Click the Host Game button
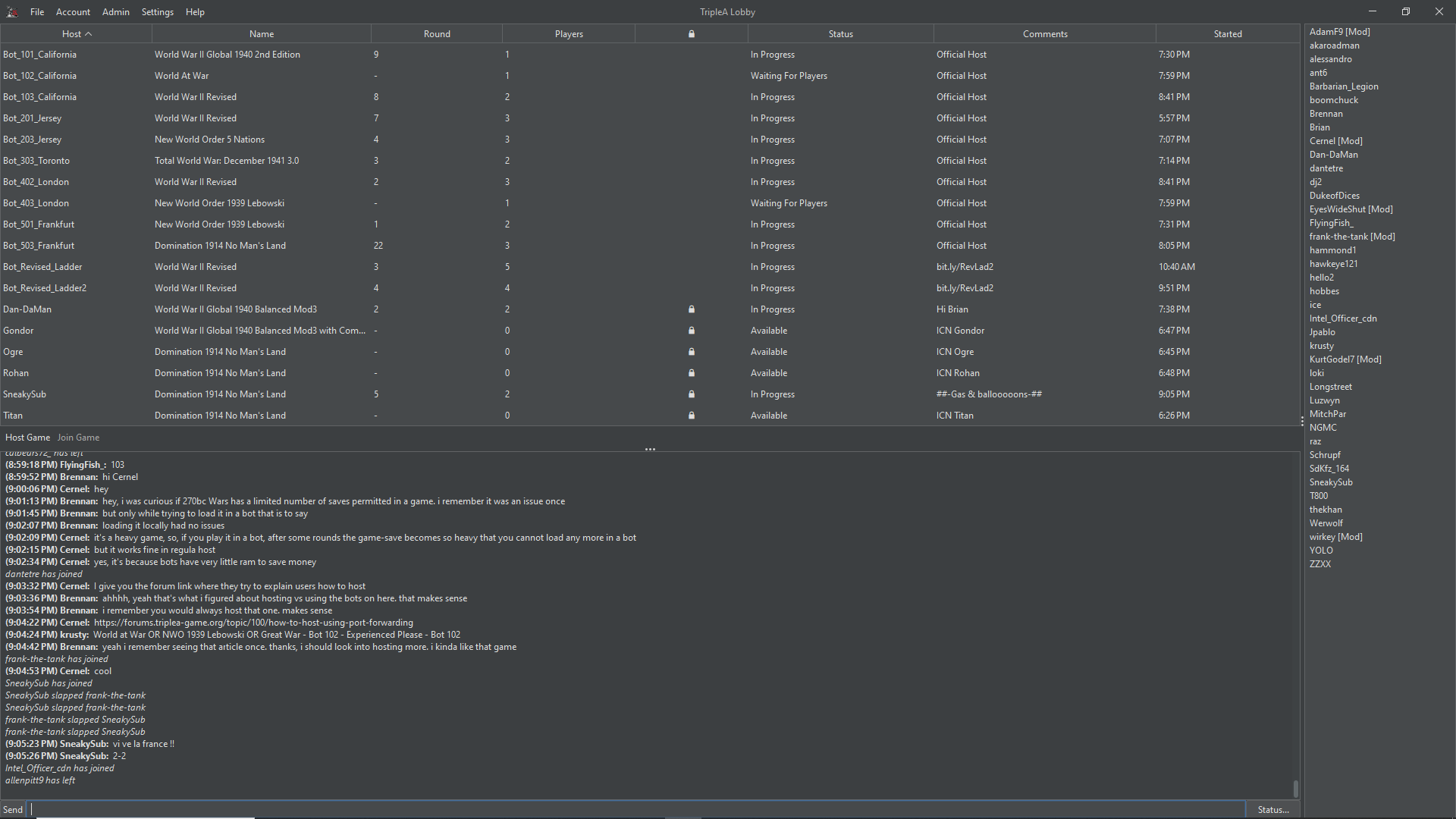This screenshot has width=1456, height=819. pos(27,438)
